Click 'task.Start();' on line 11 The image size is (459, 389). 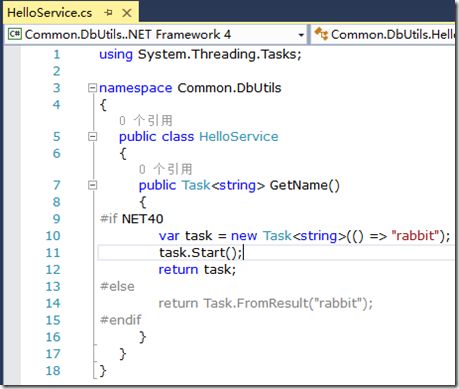tap(201, 253)
